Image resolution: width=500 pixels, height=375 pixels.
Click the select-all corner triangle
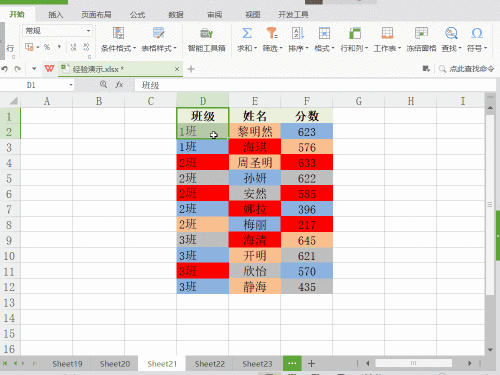[x=13, y=101]
